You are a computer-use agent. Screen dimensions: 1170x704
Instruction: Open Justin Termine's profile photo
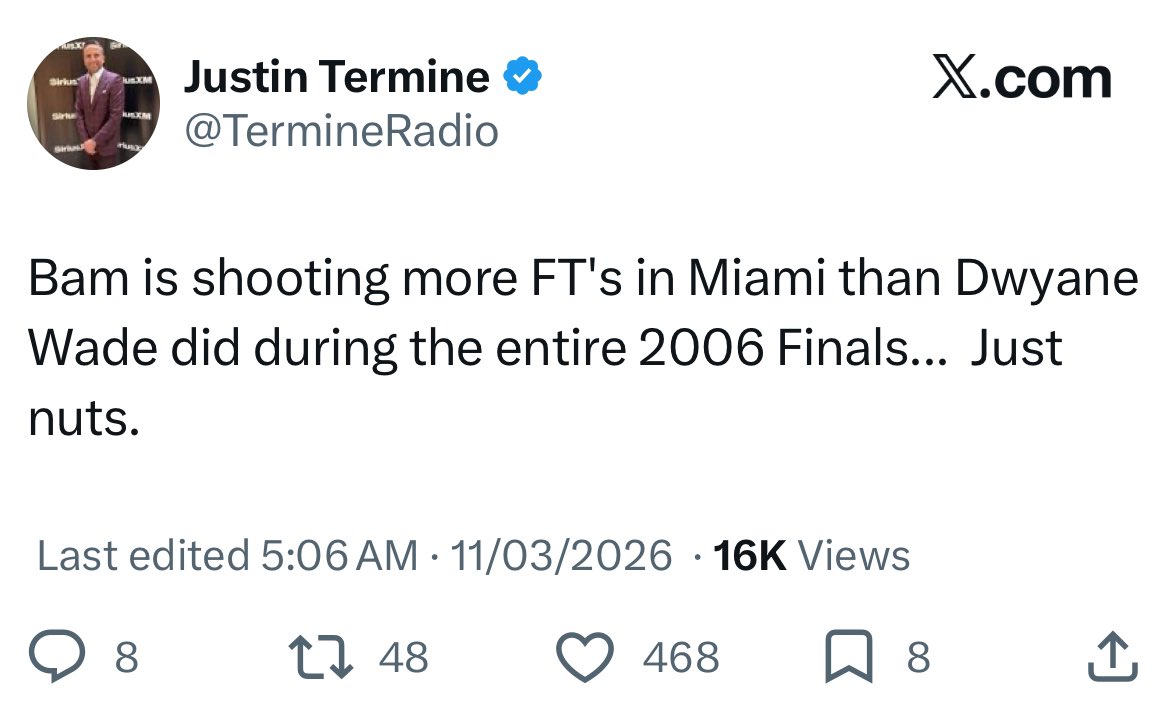93,105
